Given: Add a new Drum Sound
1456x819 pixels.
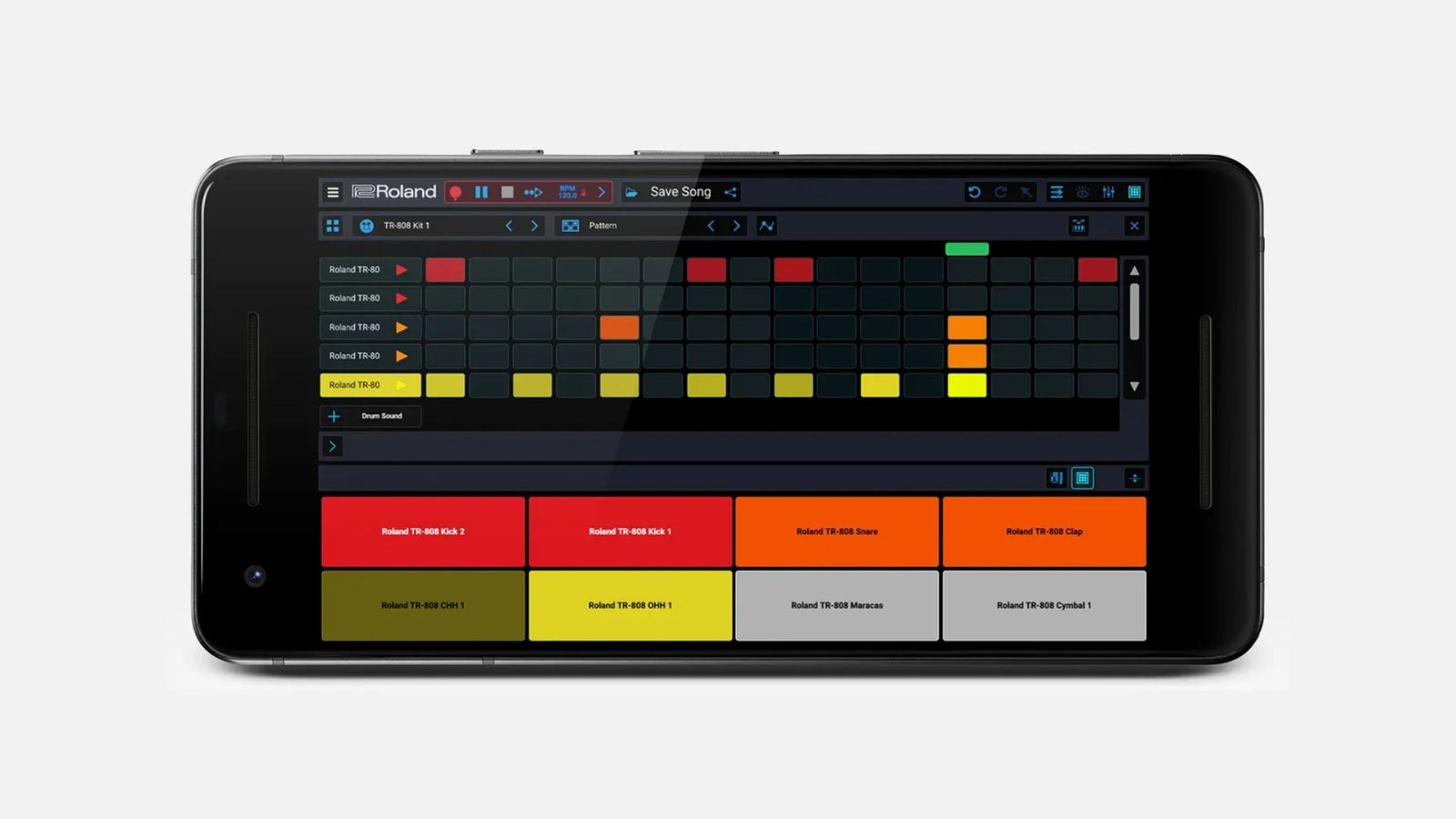Looking at the screenshot, I should [370, 416].
